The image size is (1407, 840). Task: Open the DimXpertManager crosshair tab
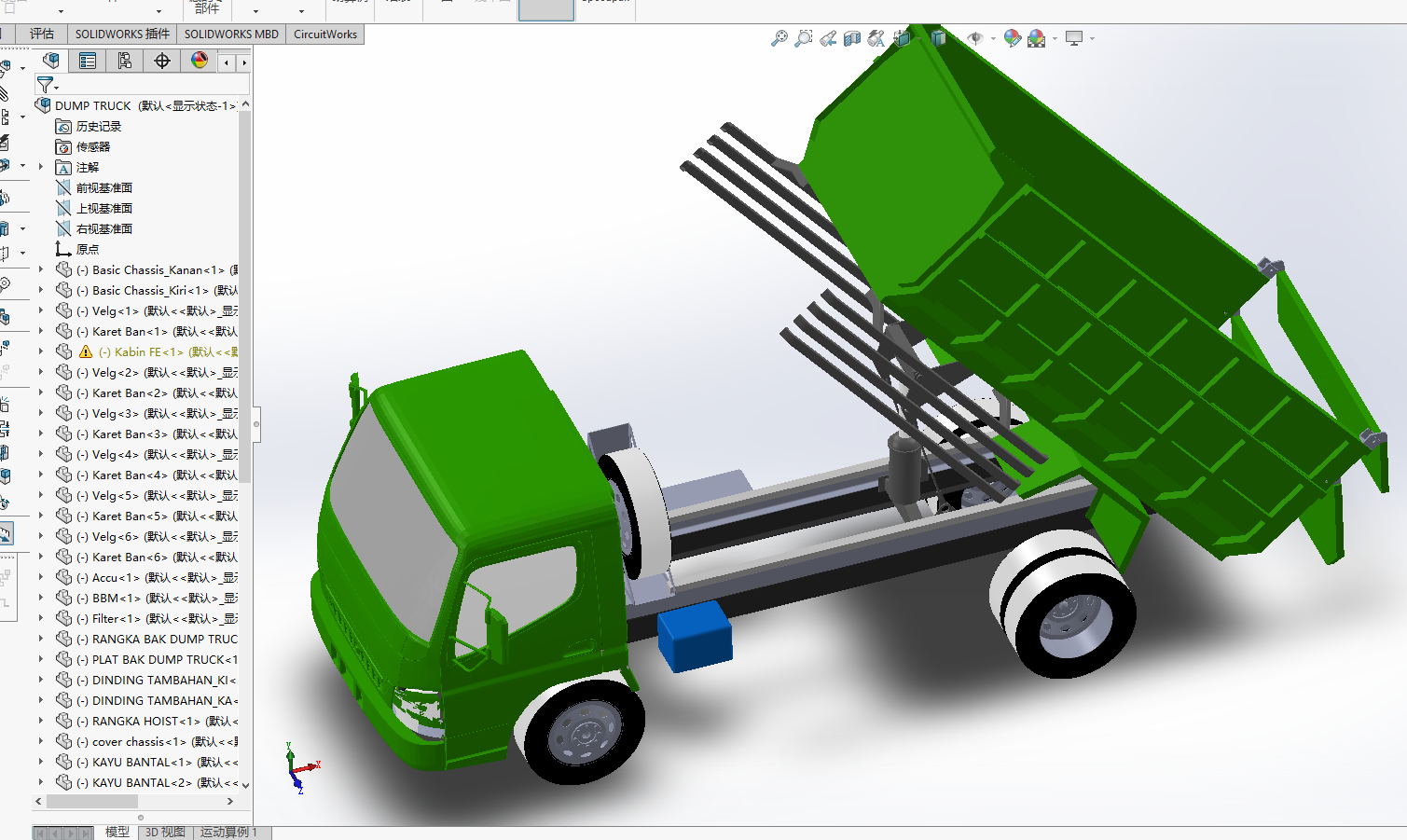point(162,61)
